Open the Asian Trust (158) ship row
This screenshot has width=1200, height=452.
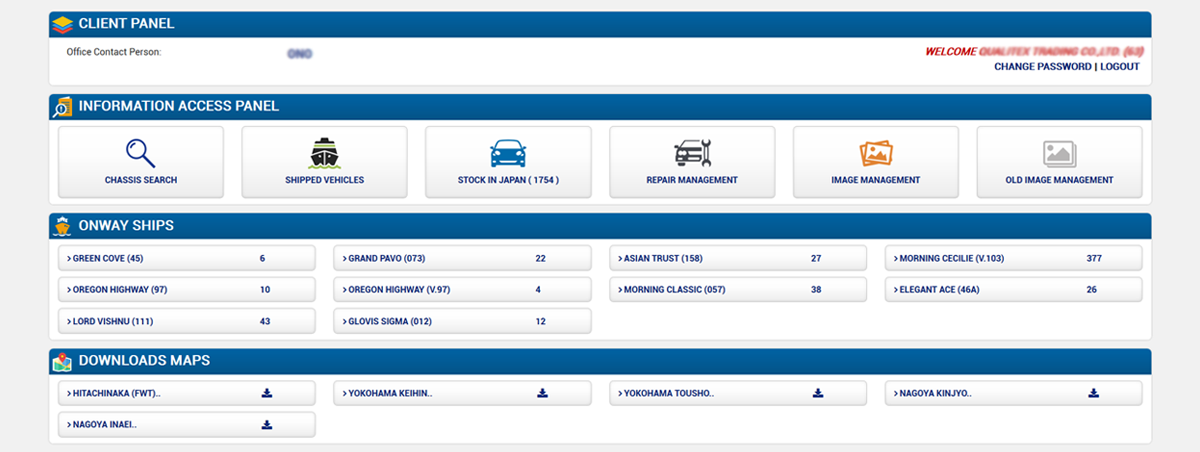[662, 258]
